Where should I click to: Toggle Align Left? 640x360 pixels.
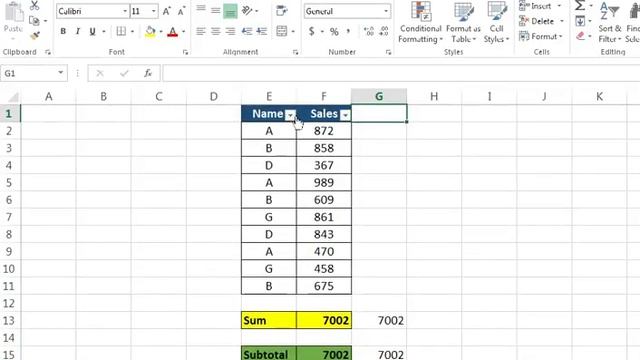tap(200, 31)
